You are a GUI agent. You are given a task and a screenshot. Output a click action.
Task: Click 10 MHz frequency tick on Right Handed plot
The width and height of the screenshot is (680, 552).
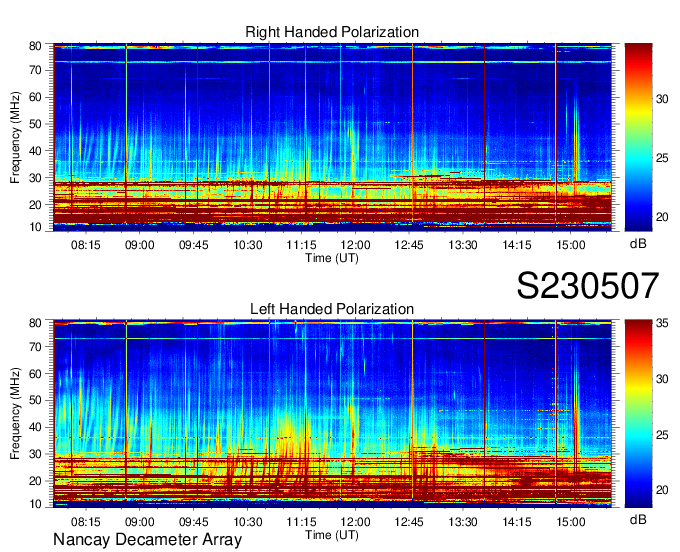[35, 227]
